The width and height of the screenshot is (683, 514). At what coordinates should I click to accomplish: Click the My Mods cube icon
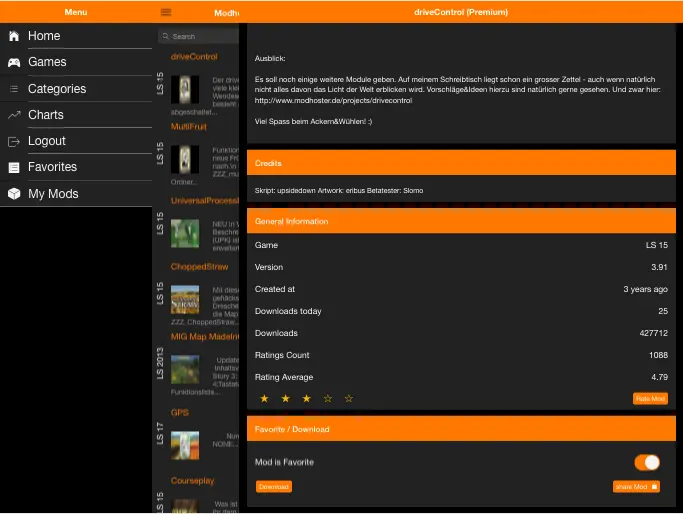[14, 194]
